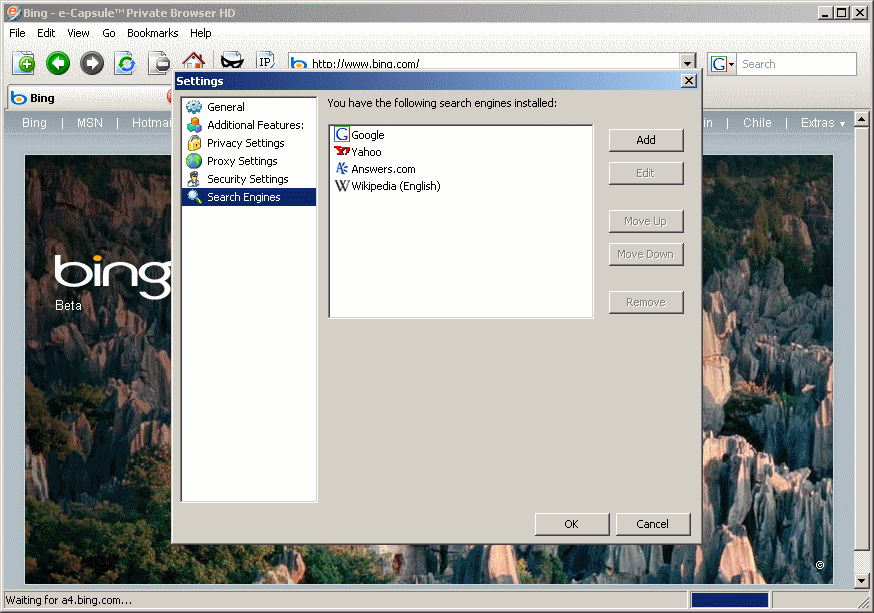The width and height of the screenshot is (874, 613).
Task: Click the Proxy Settings globe icon
Action: [194, 161]
